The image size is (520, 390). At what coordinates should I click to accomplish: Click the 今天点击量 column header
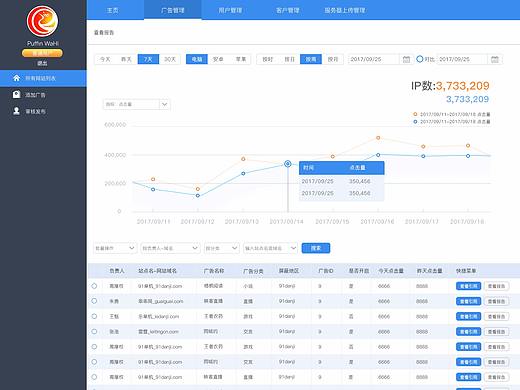[x=391, y=271]
